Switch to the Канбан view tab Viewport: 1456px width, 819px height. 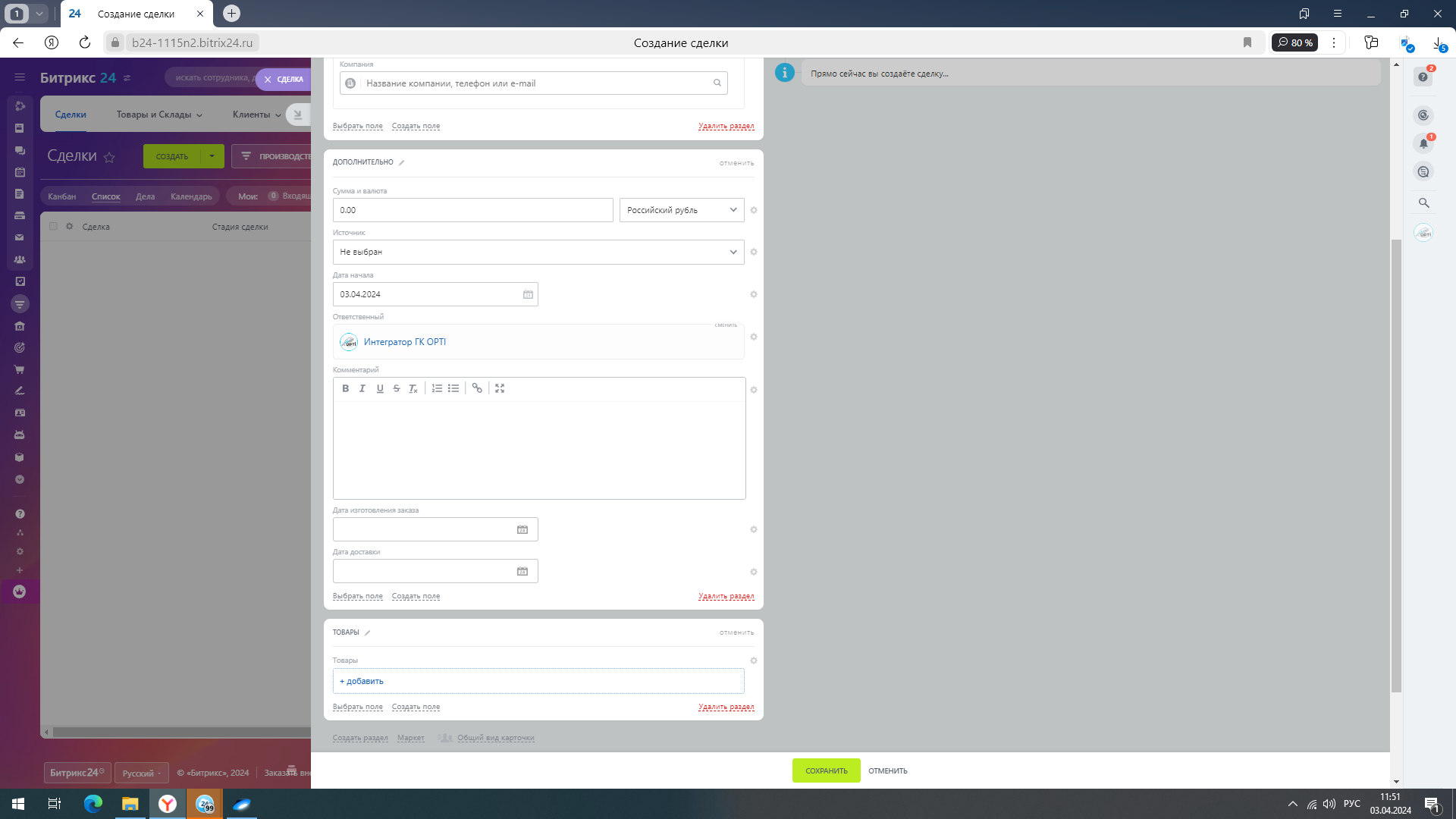tap(61, 196)
